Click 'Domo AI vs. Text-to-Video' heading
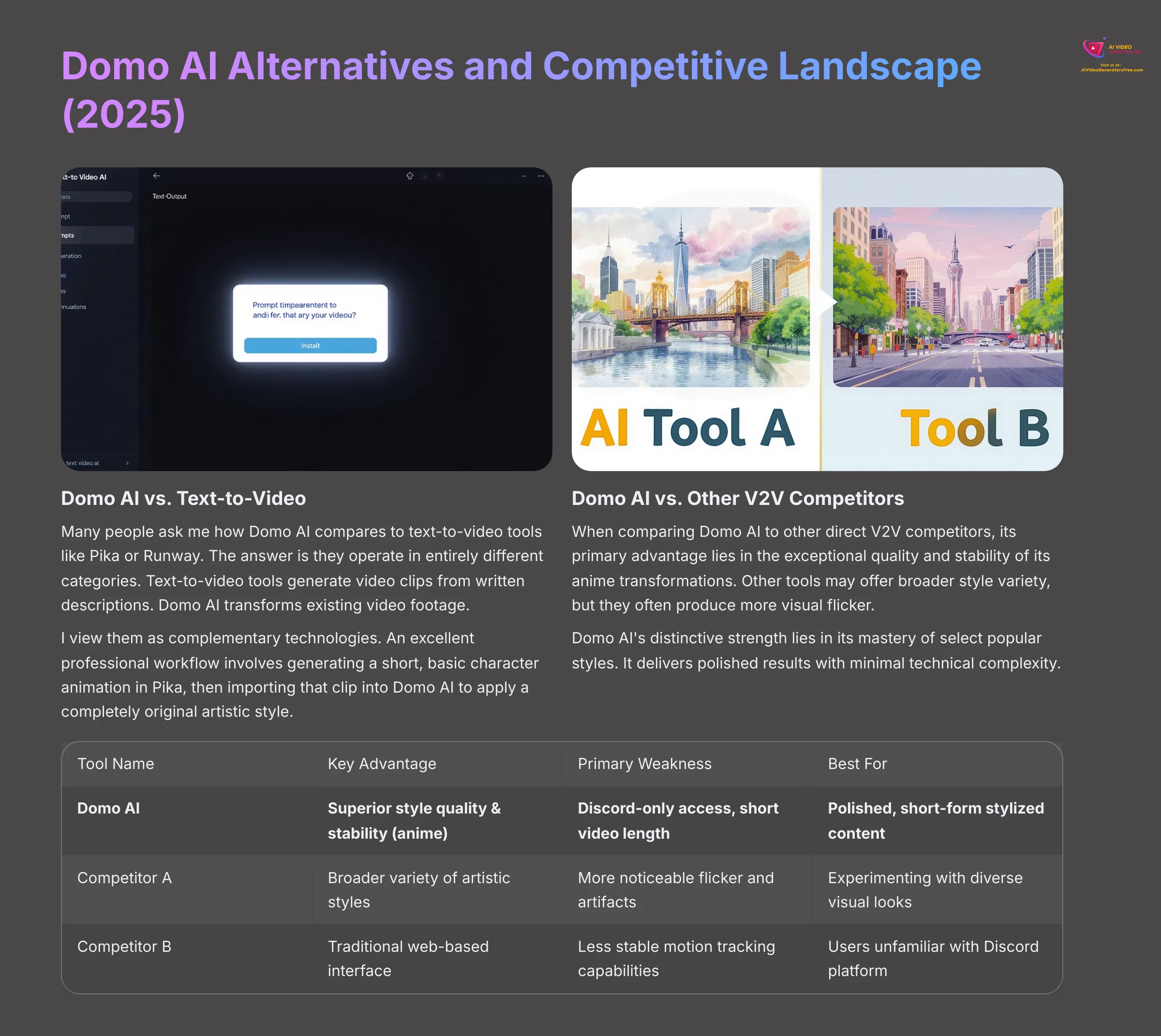The image size is (1161, 1036). [183, 498]
